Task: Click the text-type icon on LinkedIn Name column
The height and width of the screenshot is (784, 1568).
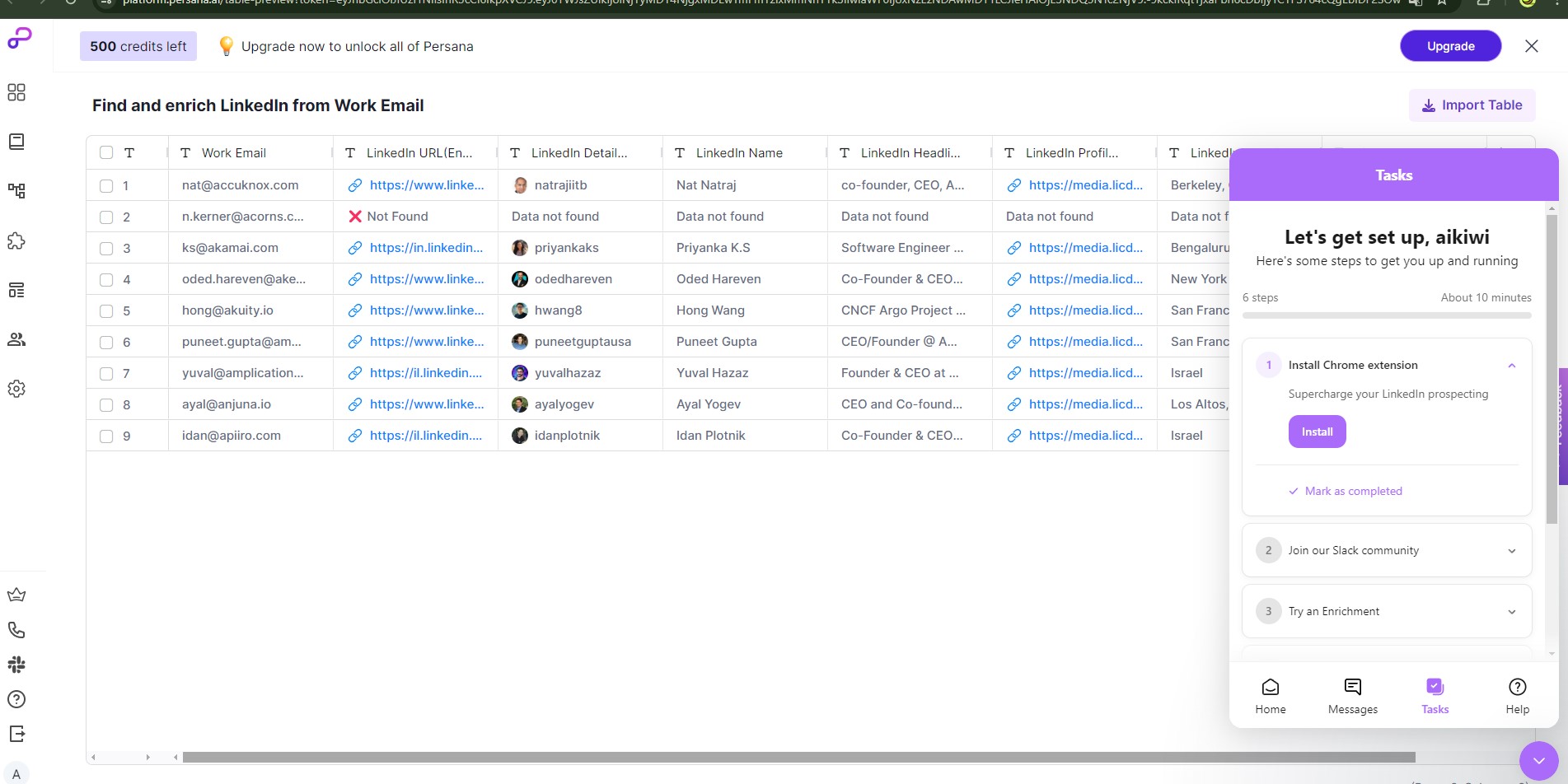Action: [x=680, y=153]
